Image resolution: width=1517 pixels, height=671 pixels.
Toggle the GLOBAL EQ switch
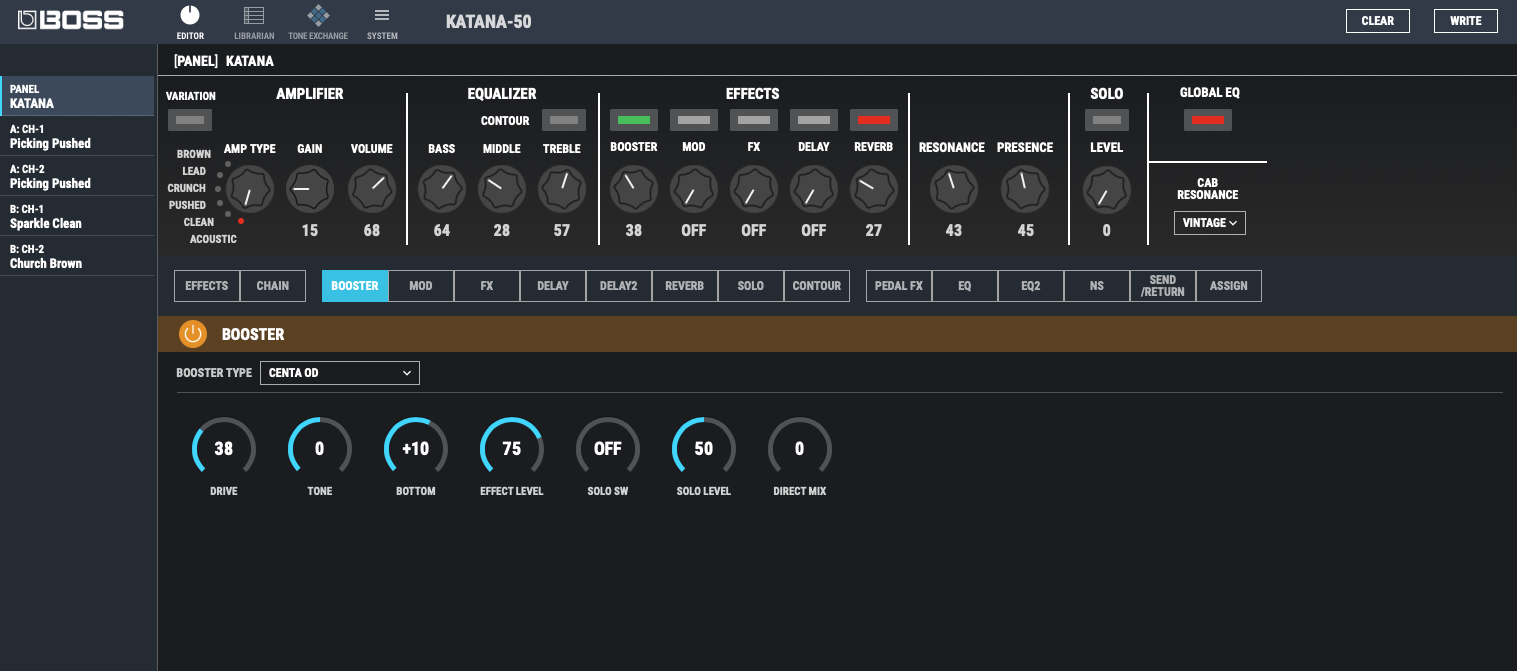1208,120
